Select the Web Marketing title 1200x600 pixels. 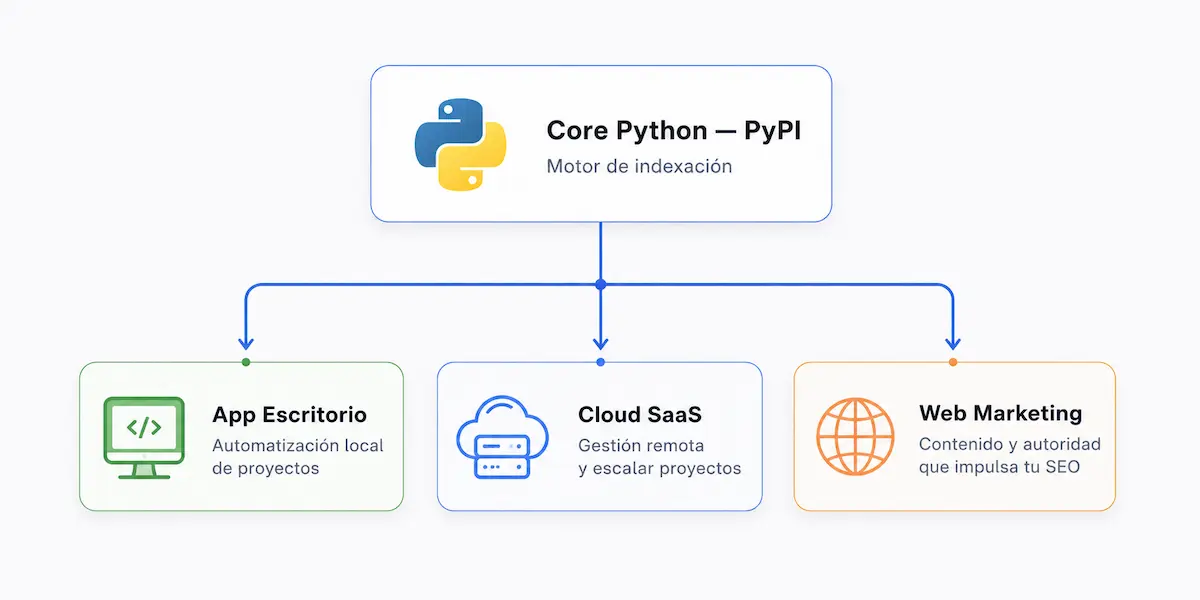(1000, 413)
